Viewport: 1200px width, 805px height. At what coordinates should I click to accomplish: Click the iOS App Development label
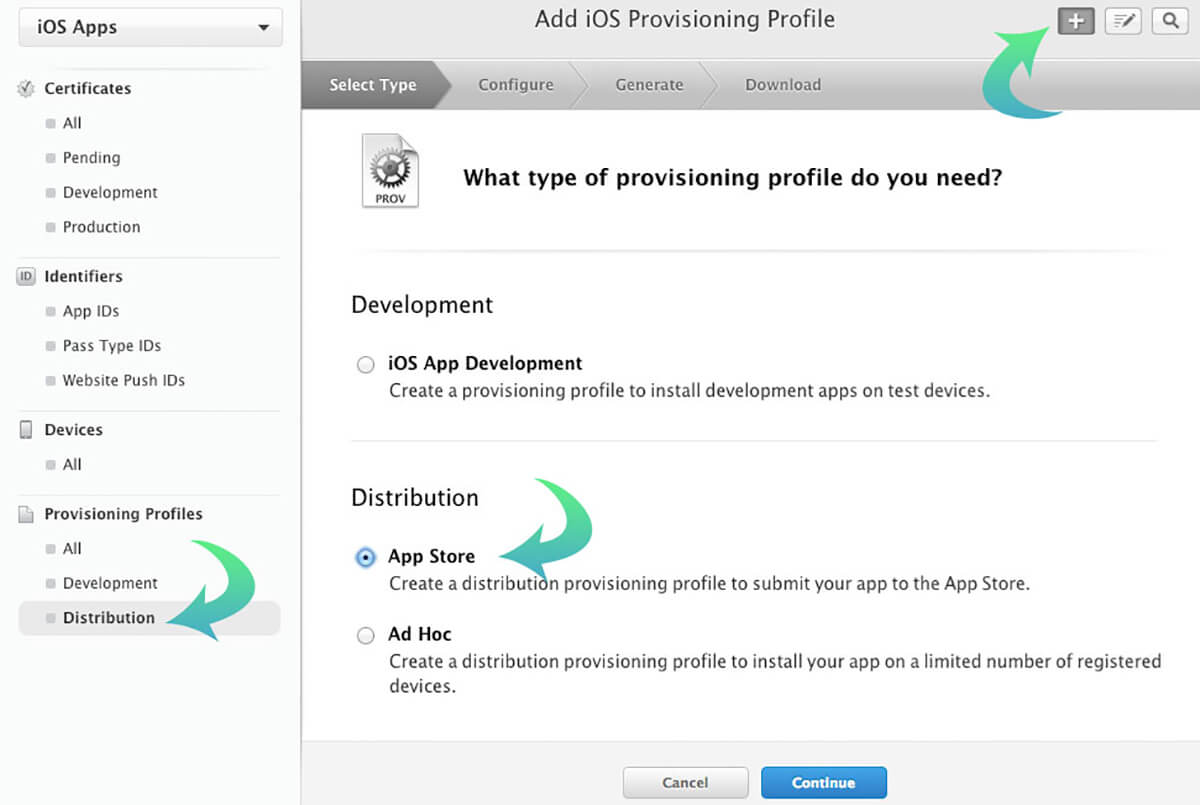[x=485, y=364]
